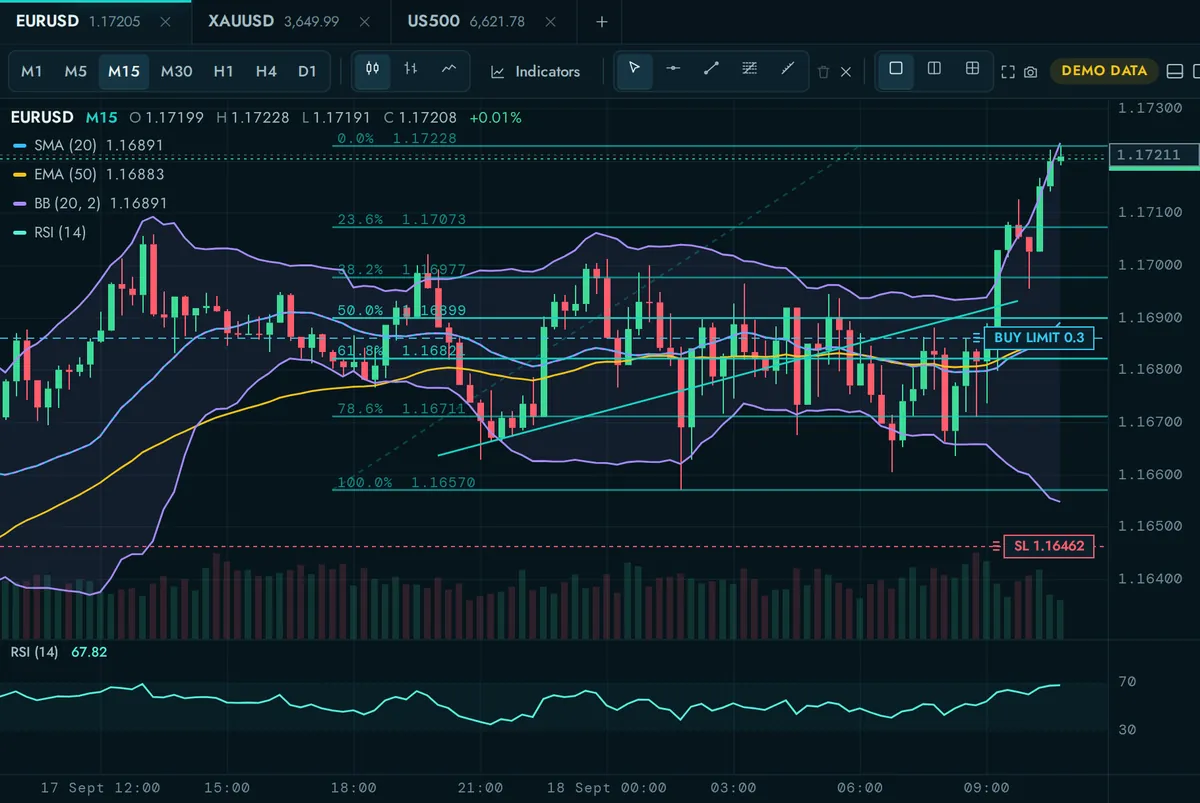The width and height of the screenshot is (1200, 803).
Task: Select the Fibonacci retracement tool
Action: point(749,70)
